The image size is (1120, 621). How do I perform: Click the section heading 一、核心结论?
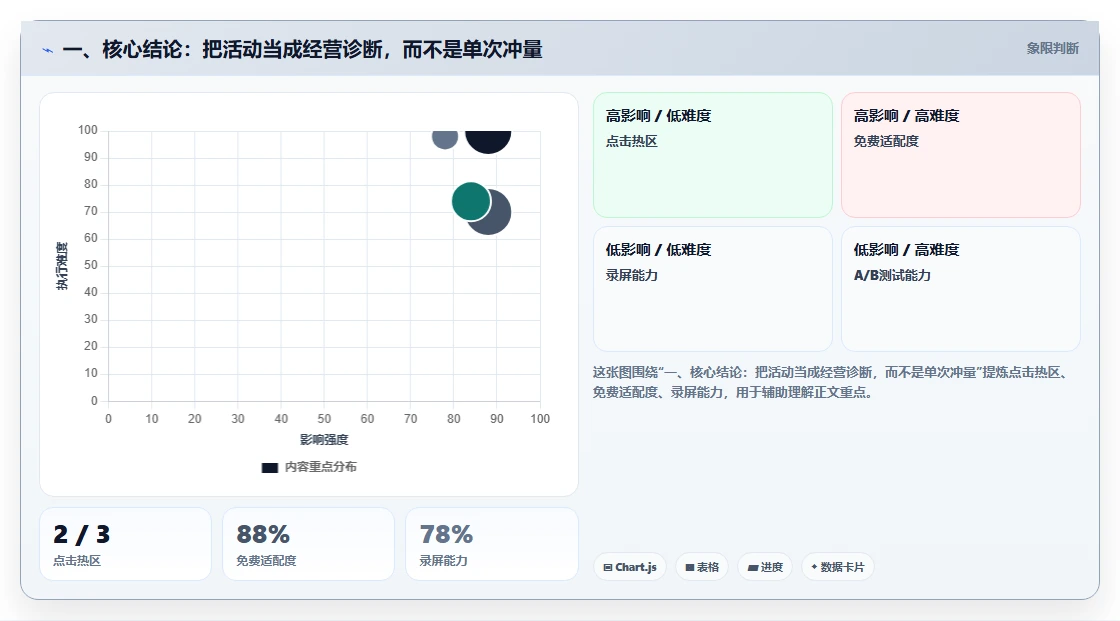tap(302, 49)
